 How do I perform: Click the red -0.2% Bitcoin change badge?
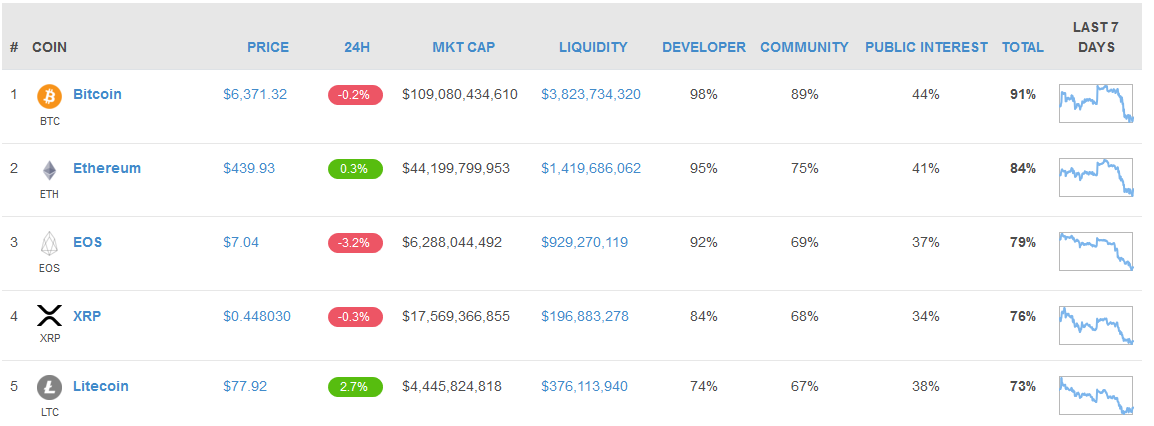point(355,95)
